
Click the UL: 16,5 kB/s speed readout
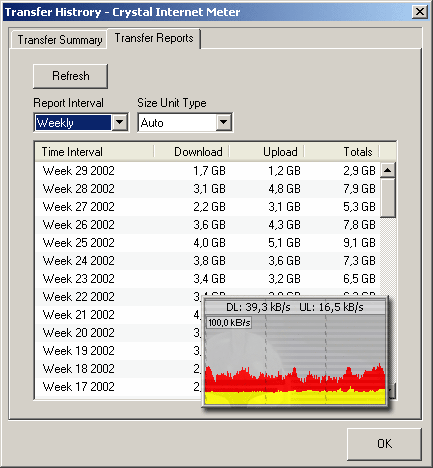click(331, 307)
